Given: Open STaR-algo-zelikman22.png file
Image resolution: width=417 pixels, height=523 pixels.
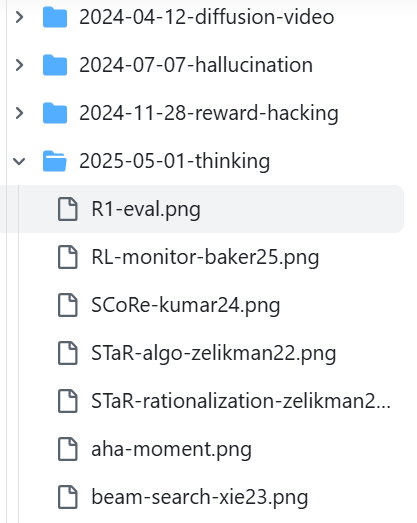Looking at the screenshot, I should click(x=214, y=353).
